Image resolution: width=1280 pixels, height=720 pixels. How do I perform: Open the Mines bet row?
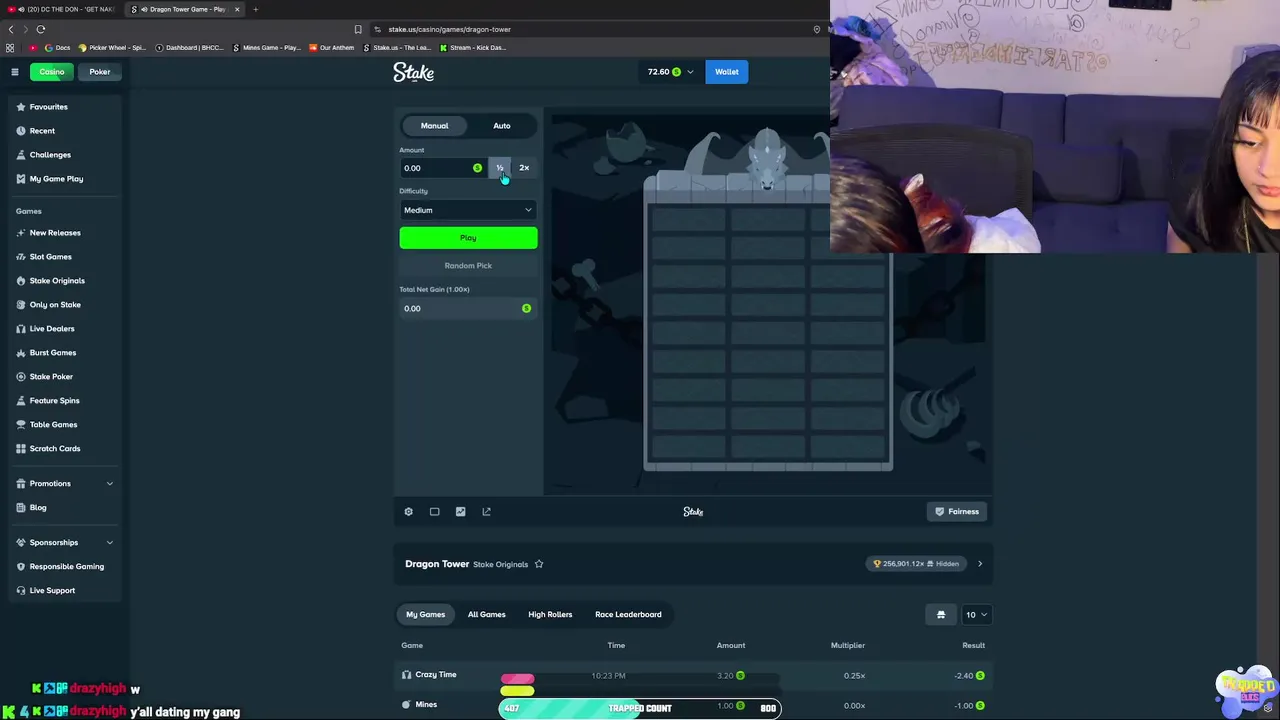click(693, 706)
